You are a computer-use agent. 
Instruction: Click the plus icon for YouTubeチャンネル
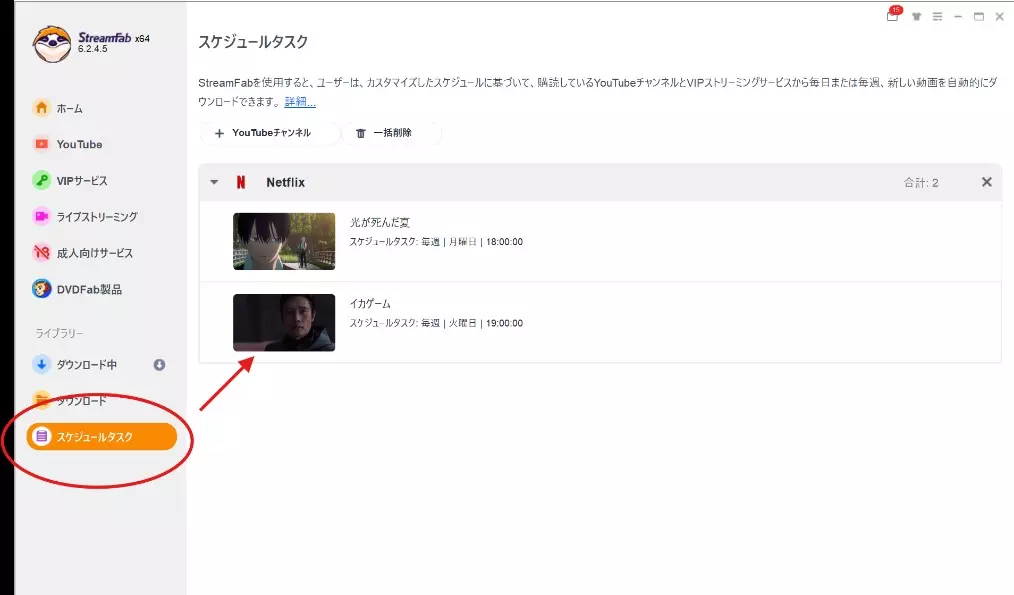click(x=219, y=133)
